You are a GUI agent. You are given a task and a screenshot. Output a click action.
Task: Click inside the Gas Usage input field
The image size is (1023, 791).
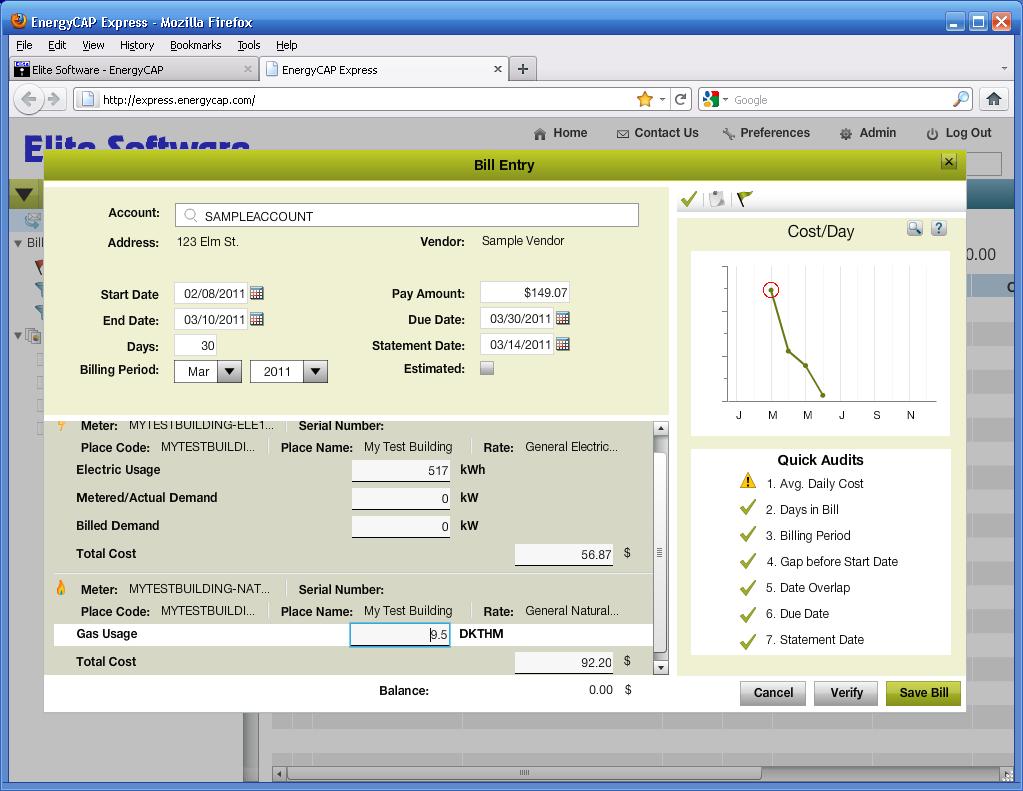click(400, 634)
